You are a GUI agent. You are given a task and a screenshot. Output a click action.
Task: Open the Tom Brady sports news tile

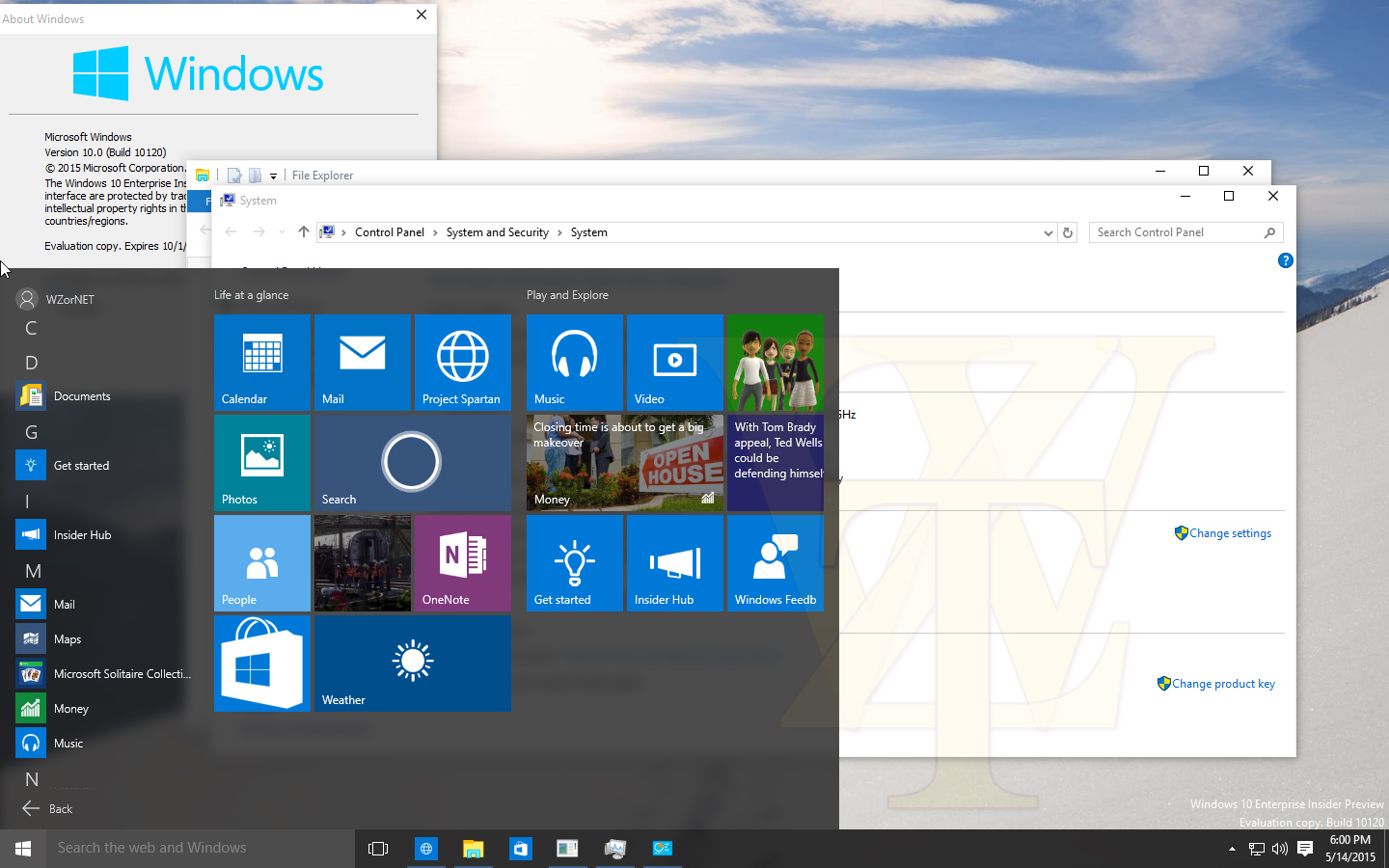coord(776,463)
